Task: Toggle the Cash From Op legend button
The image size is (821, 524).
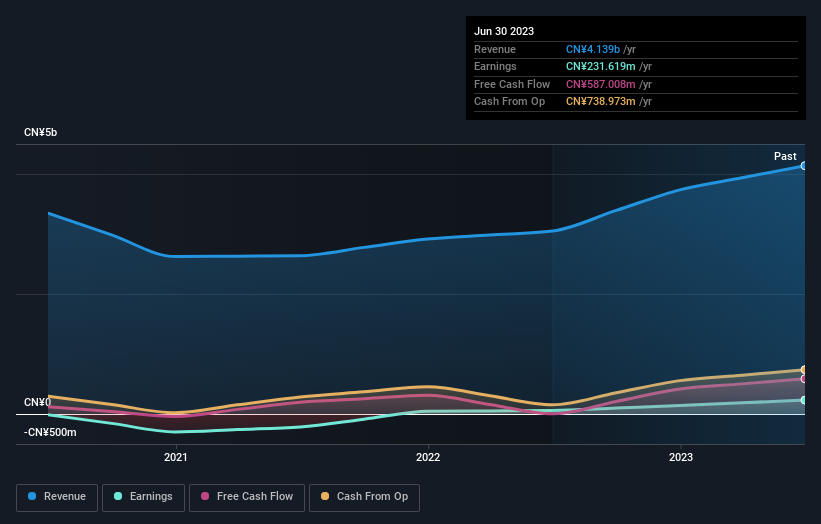Action: click(364, 497)
